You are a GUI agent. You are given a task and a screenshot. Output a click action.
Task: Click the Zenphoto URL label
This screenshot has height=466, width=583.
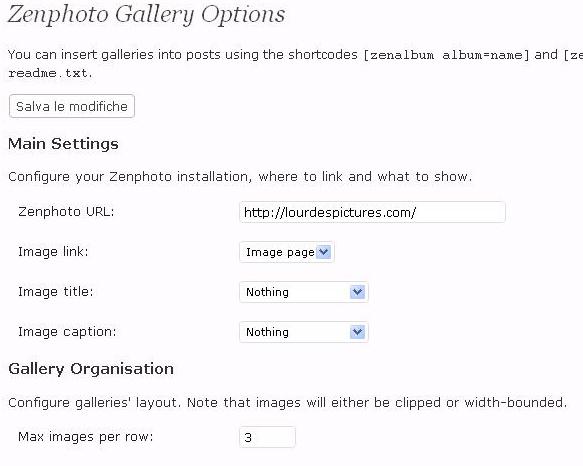66,212
